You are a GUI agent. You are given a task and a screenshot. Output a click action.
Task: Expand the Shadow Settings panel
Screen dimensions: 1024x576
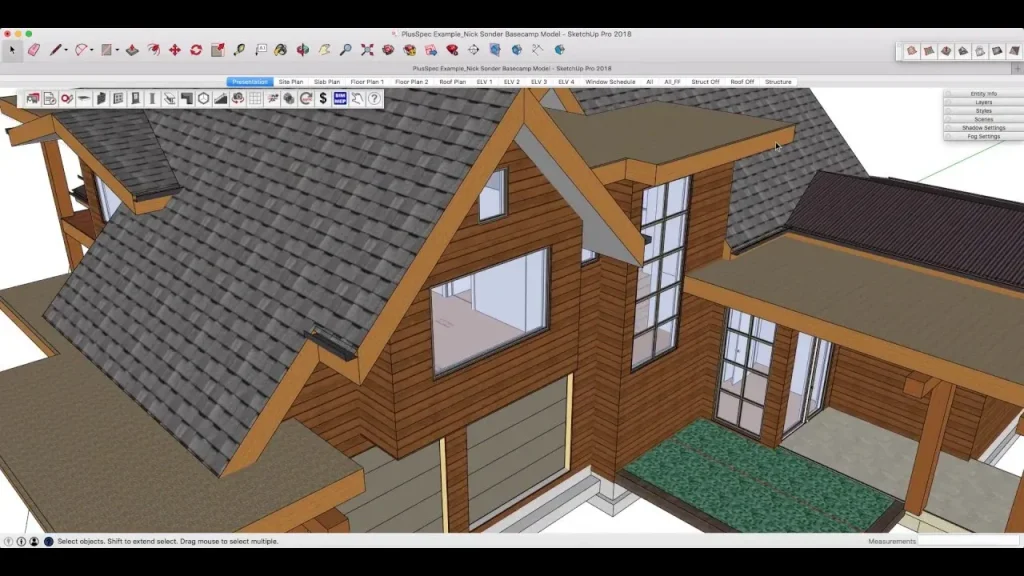coord(984,128)
